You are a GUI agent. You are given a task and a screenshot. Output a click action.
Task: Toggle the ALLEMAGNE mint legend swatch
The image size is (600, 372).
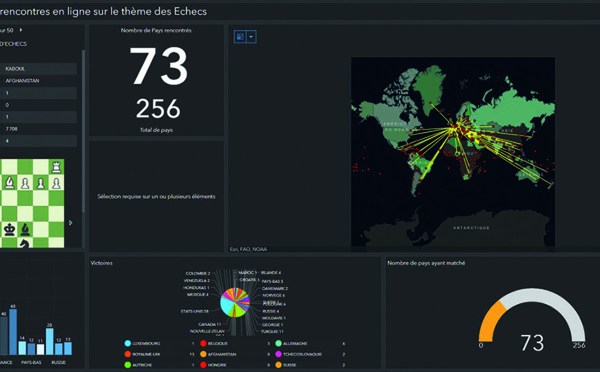tap(279, 343)
